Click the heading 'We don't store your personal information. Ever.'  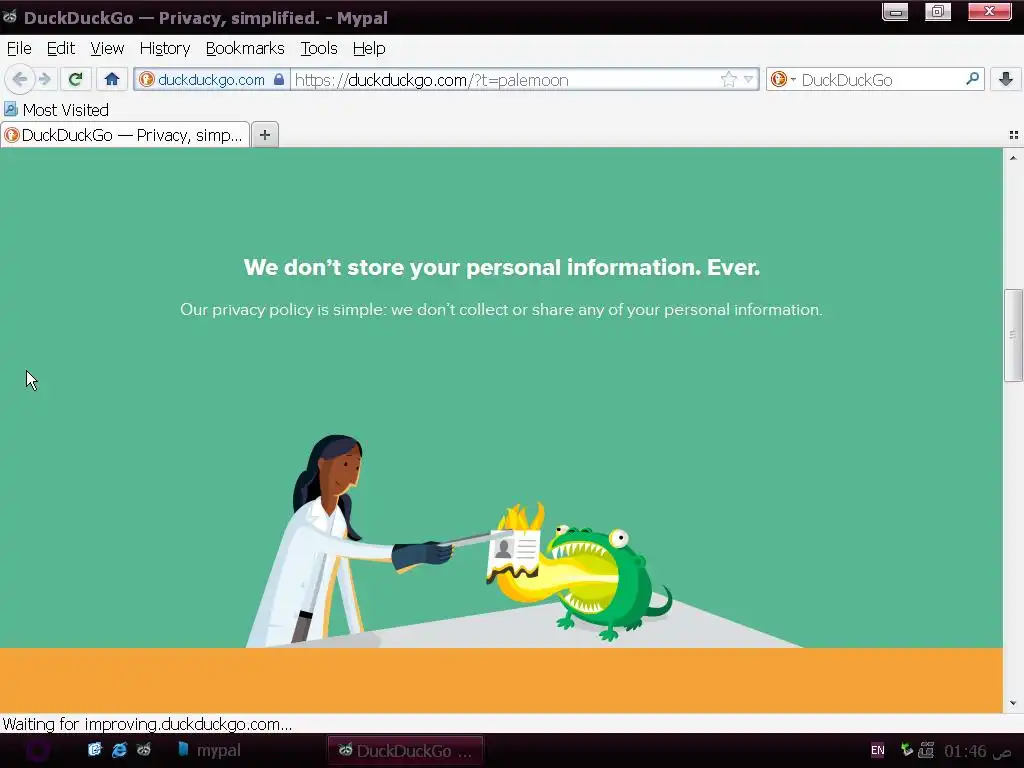pyautogui.click(x=502, y=267)
